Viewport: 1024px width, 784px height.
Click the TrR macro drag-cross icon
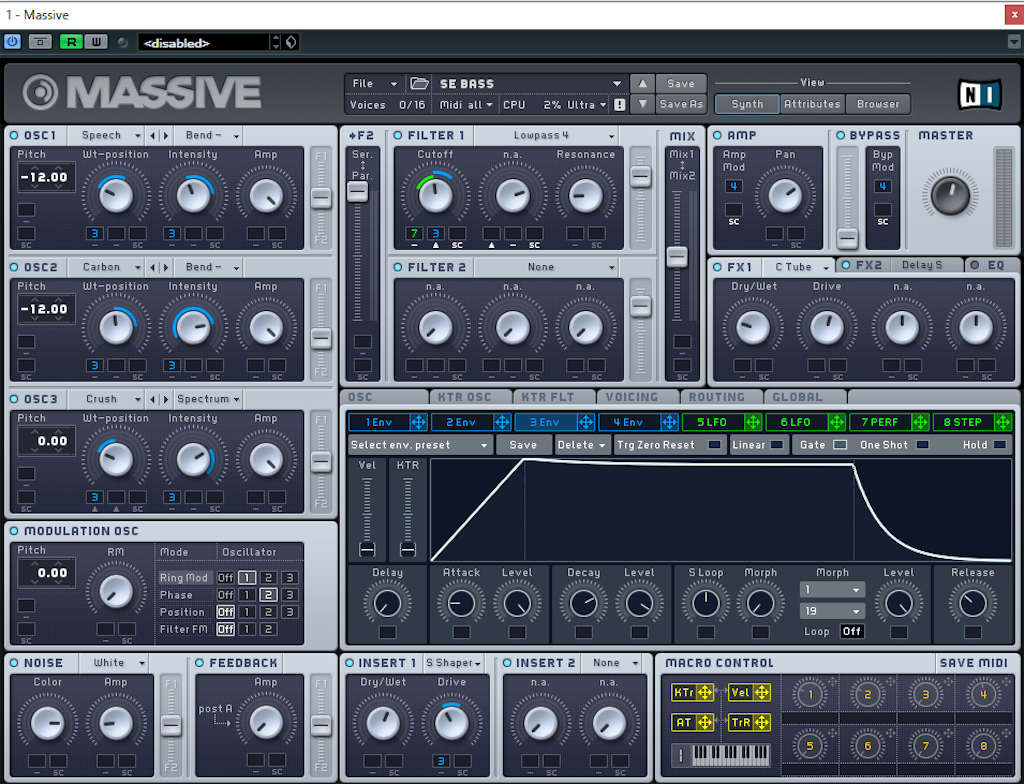point(761,722)
